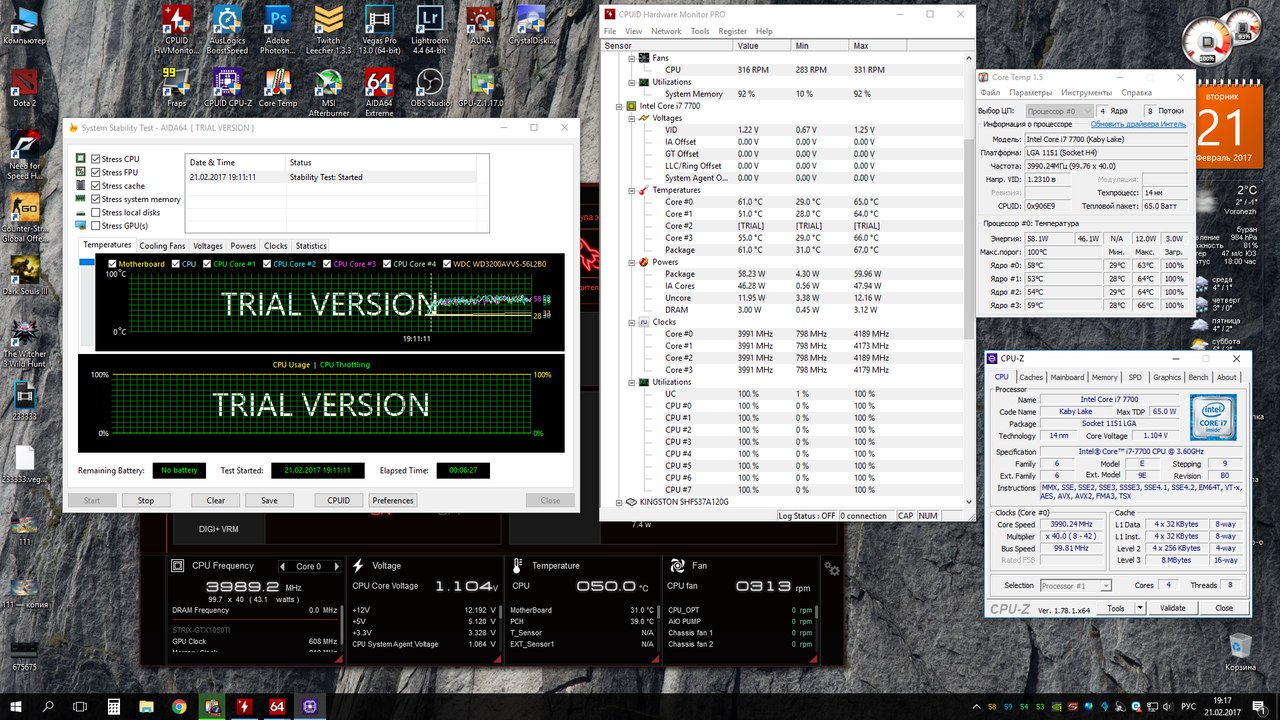1280x720 pixels.
Task: Open the Tools dropdown arrow in CPU-Z
Action: [1138, 608]
